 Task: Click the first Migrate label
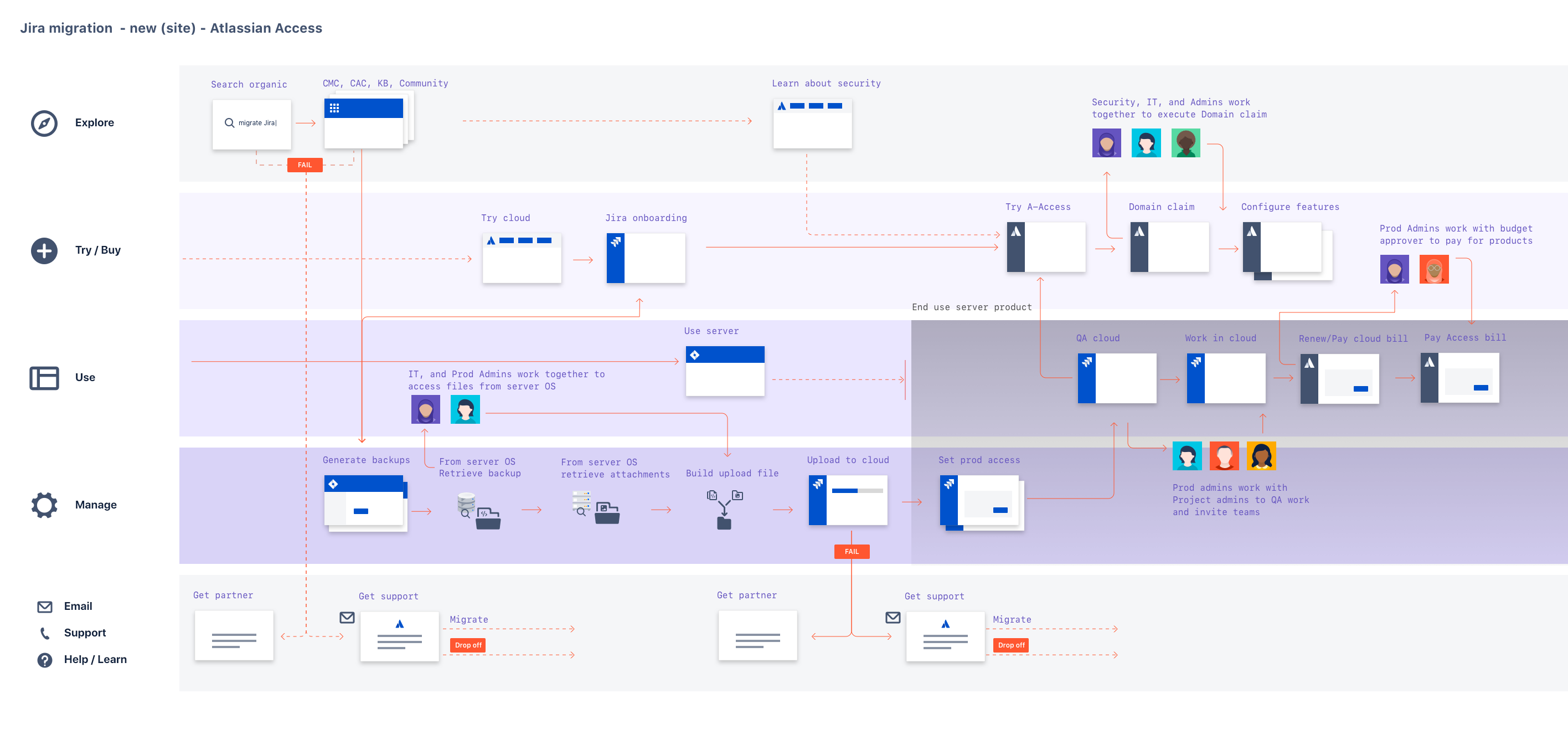point(469,620)
